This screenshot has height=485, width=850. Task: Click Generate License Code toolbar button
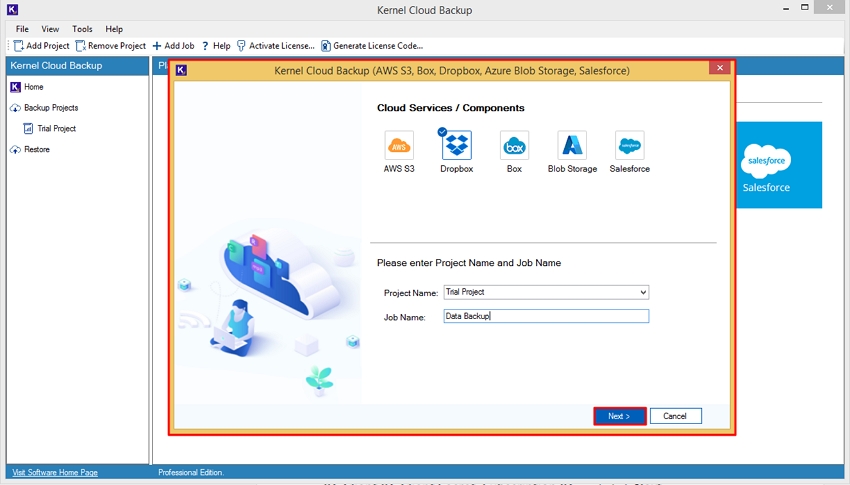(372, 46)
